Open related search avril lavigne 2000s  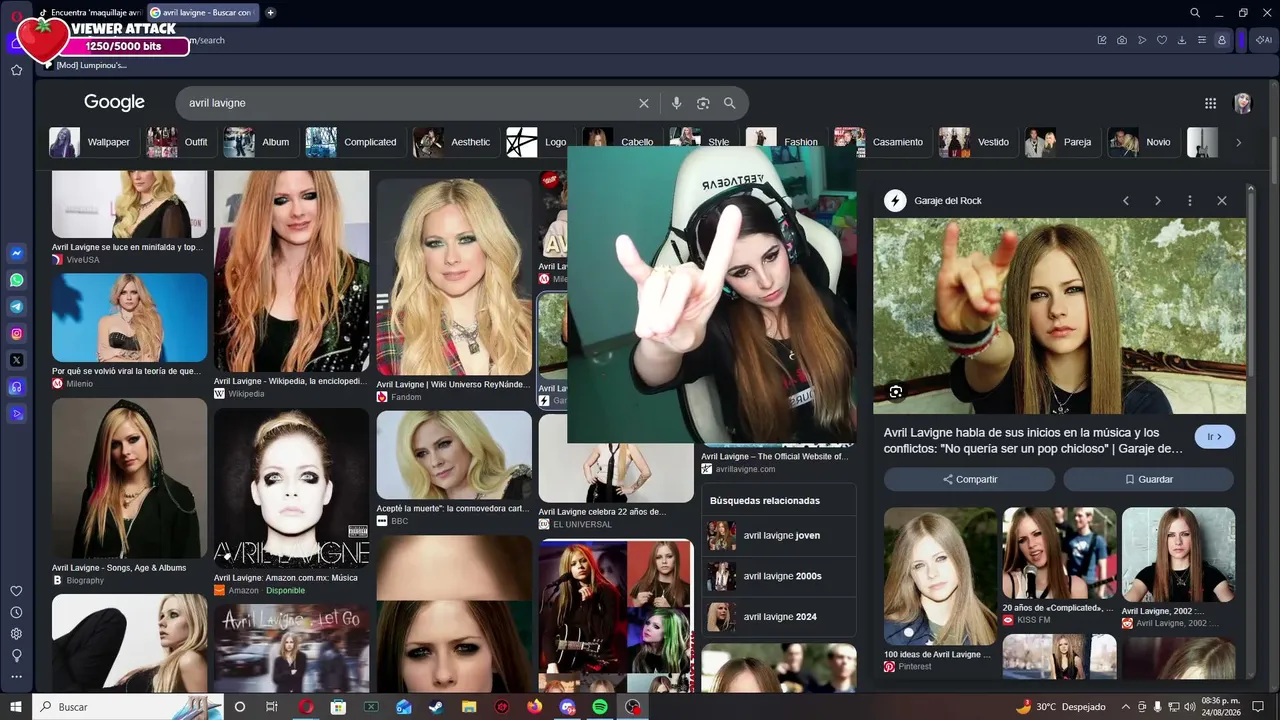[779, 576]
